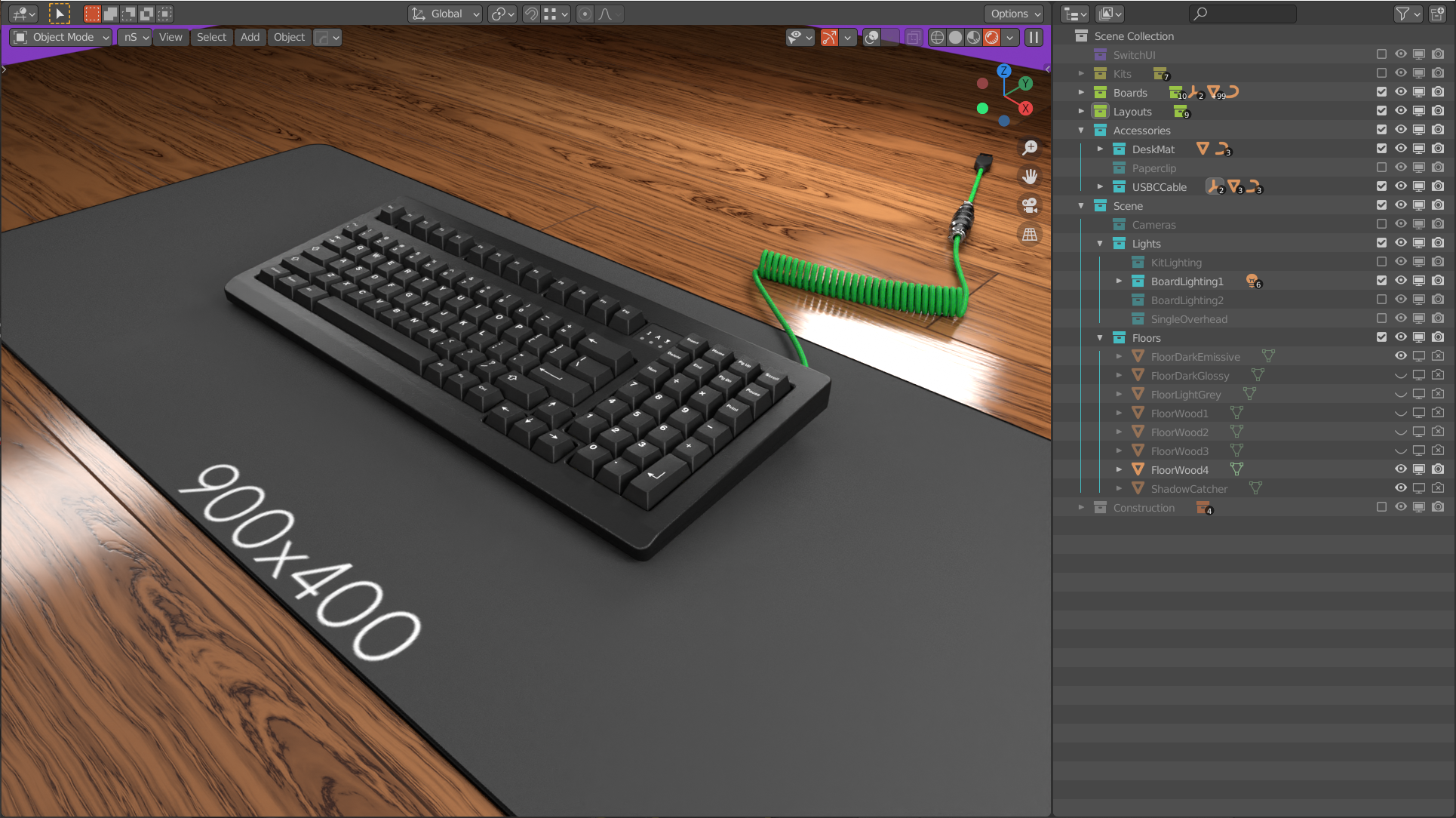Collapse the Accessories collection

[1081, 130]
